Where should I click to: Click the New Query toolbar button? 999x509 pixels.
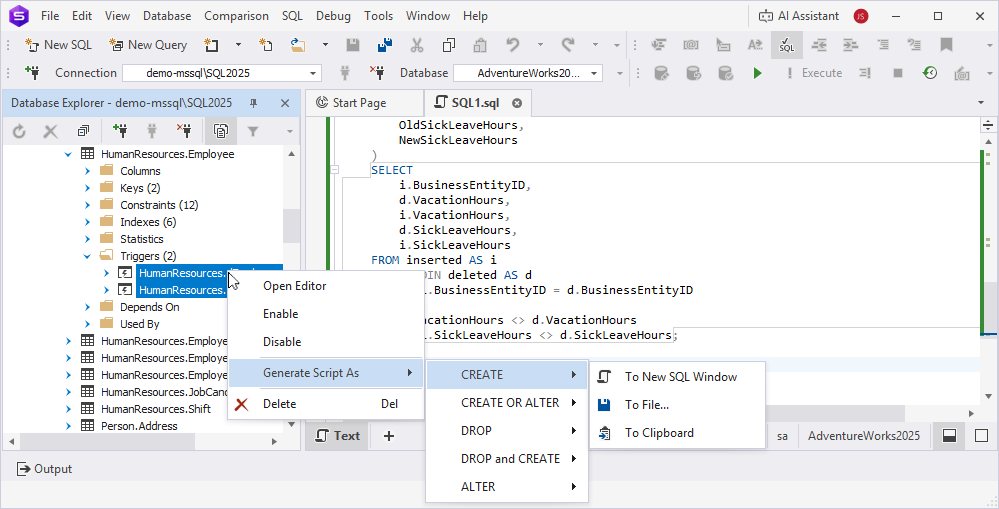click(148, 45)
